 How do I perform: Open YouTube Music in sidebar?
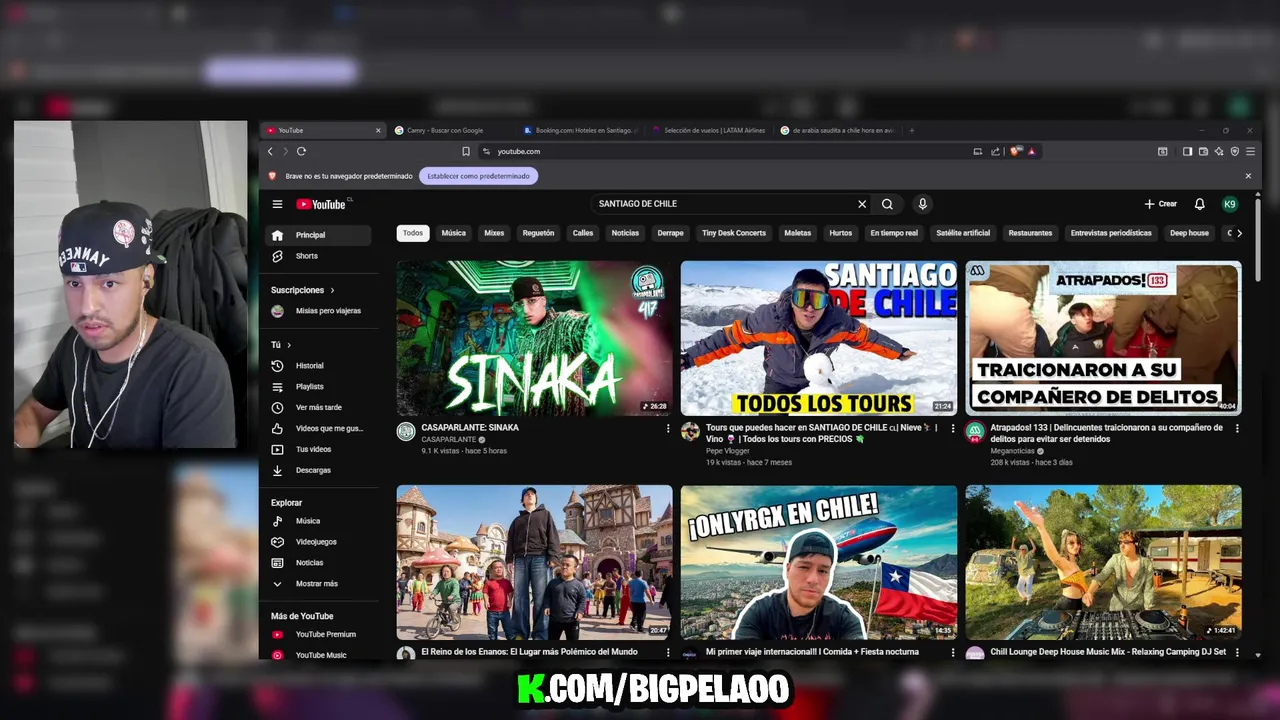(x=318, y=655)
